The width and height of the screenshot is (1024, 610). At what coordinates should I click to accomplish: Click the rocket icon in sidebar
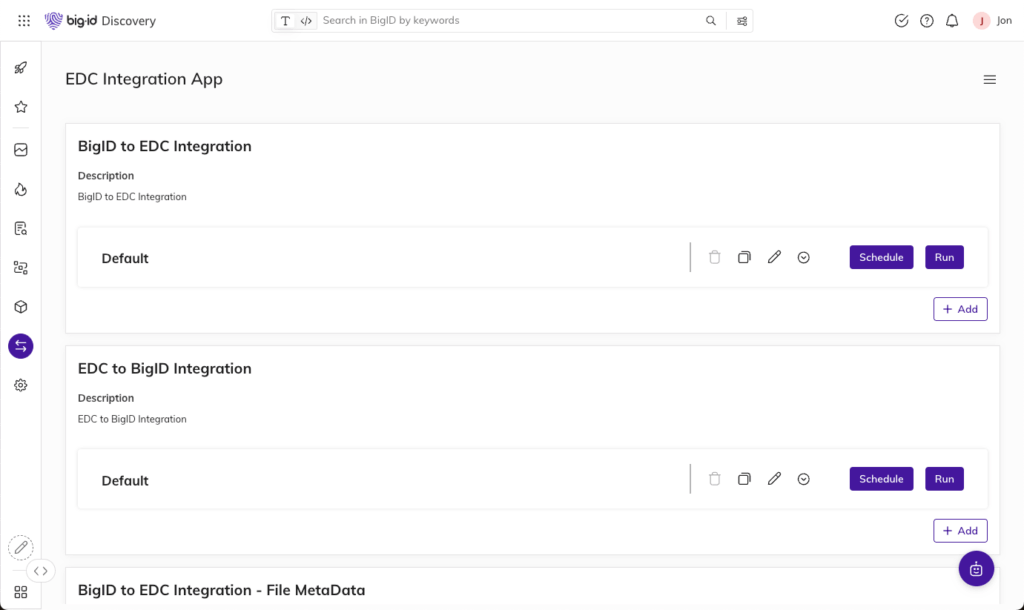(x=20, y=68)
